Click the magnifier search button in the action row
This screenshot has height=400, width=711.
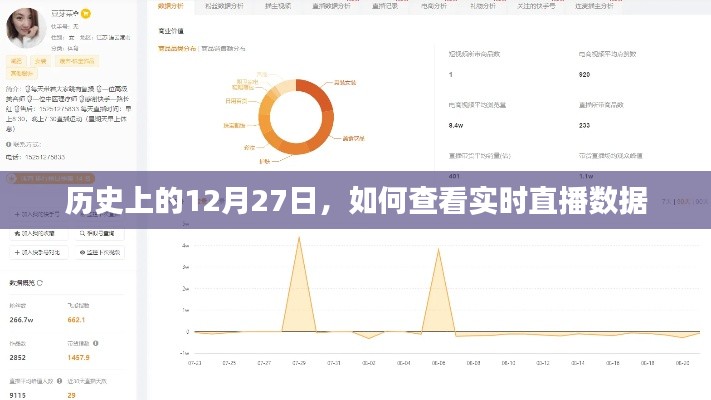(x=100, y=233)
